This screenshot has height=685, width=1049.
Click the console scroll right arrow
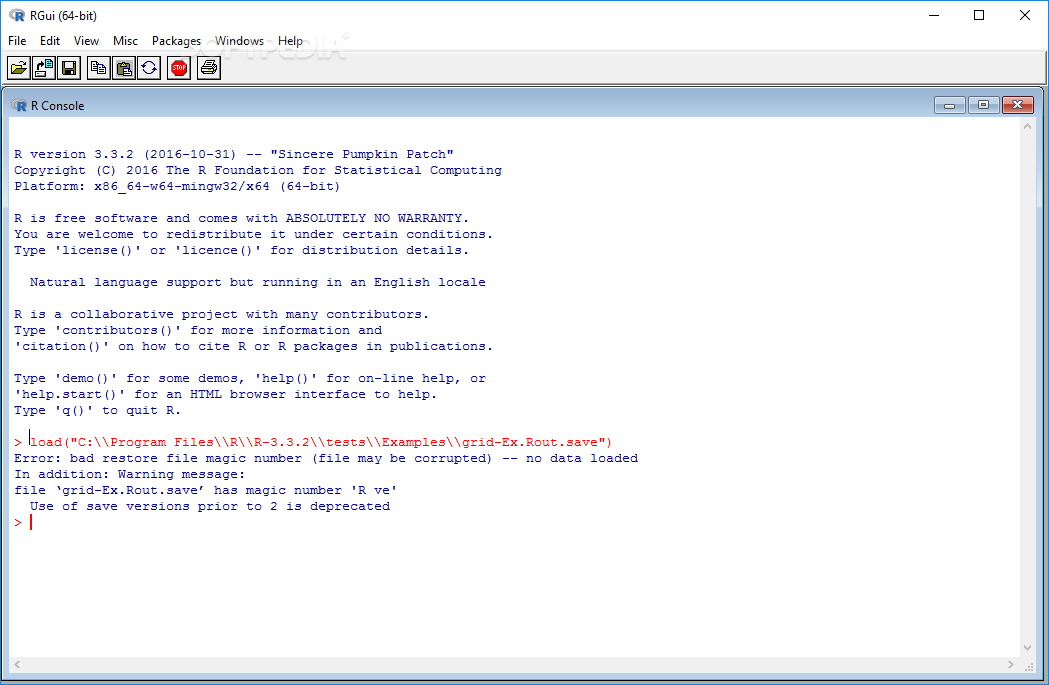[1011, 664]
